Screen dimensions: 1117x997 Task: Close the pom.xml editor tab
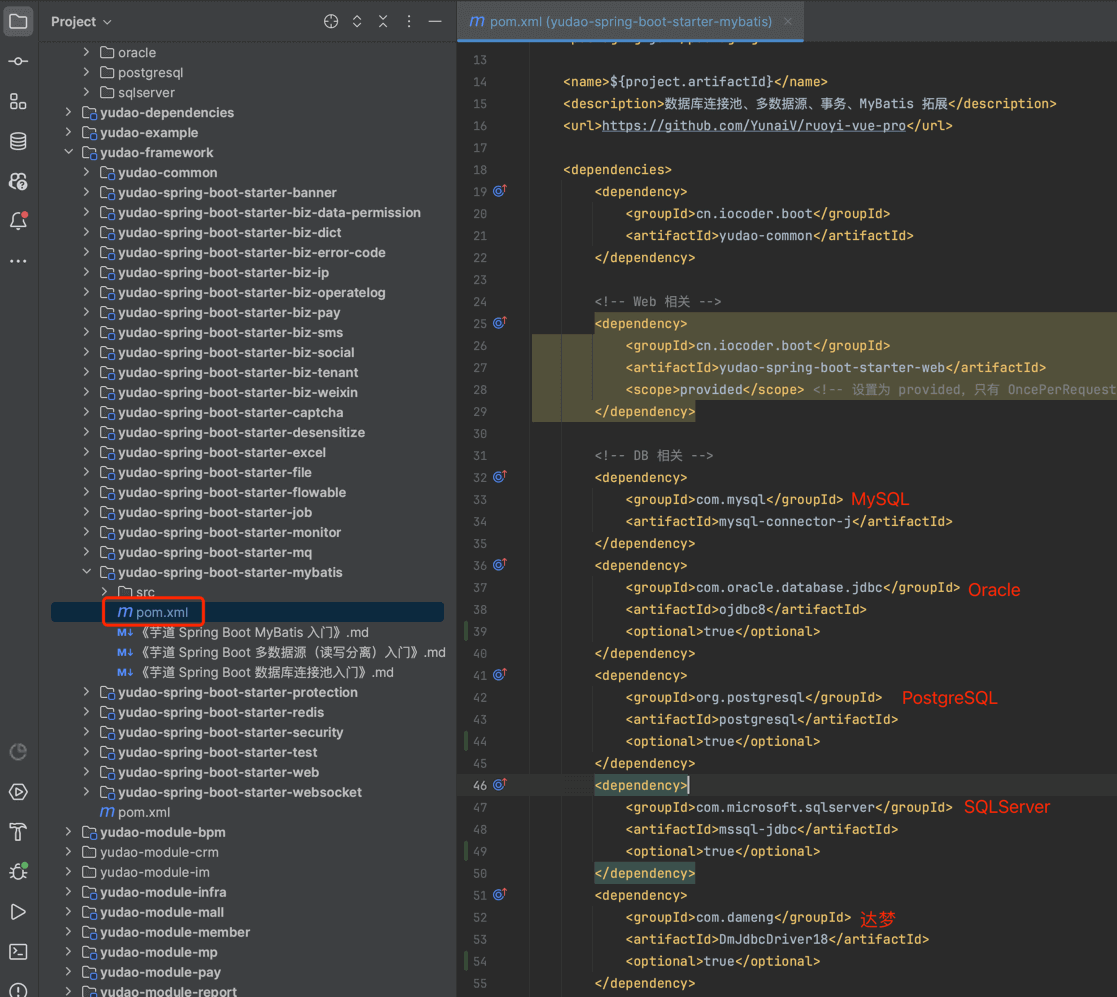pos(788,22)
